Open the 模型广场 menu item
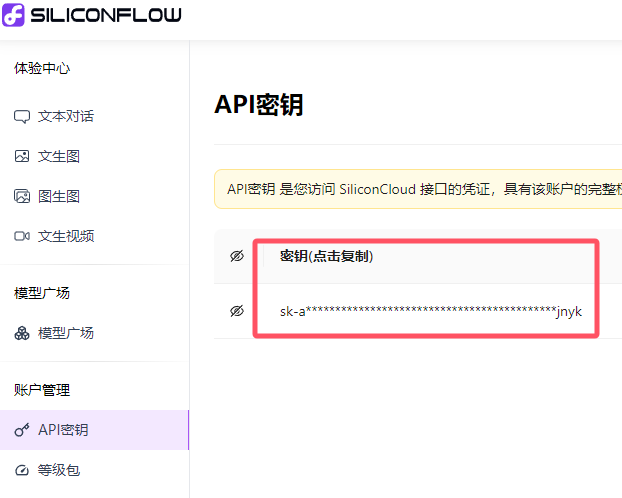The width and height of the screenshot is (622, 498). point(66,333)
